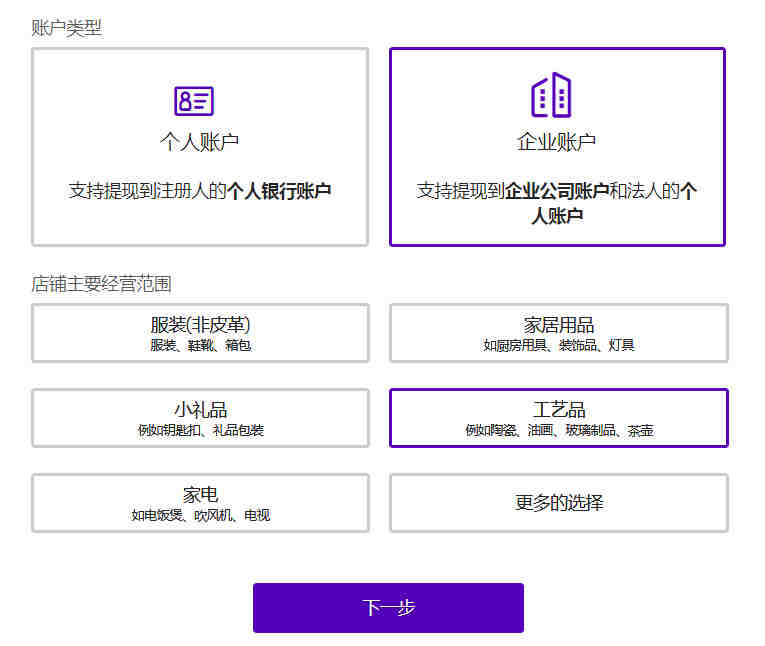Click subtitle 例如陶瓷、油画、玻璃制品、茶壶
Image resolution: width=765 pixels, height=646 pixels.
tap(559, 430)
